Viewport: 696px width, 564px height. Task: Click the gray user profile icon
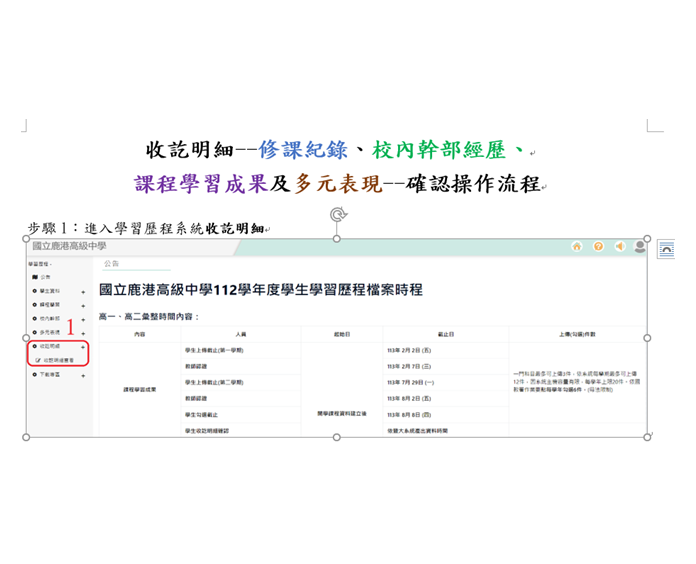coord(640,246)
